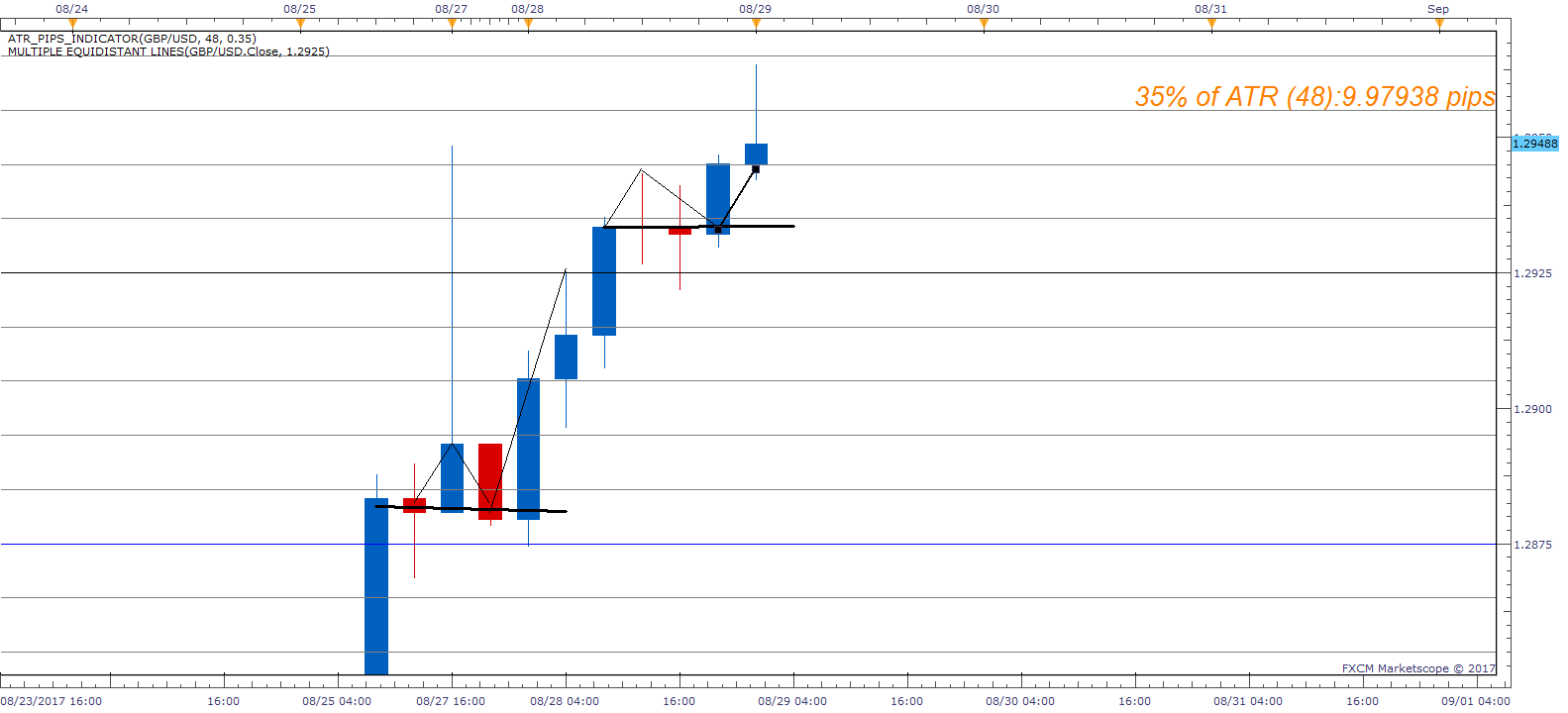Click the orange day marker under top 08/27

click(x=452, y=24)
